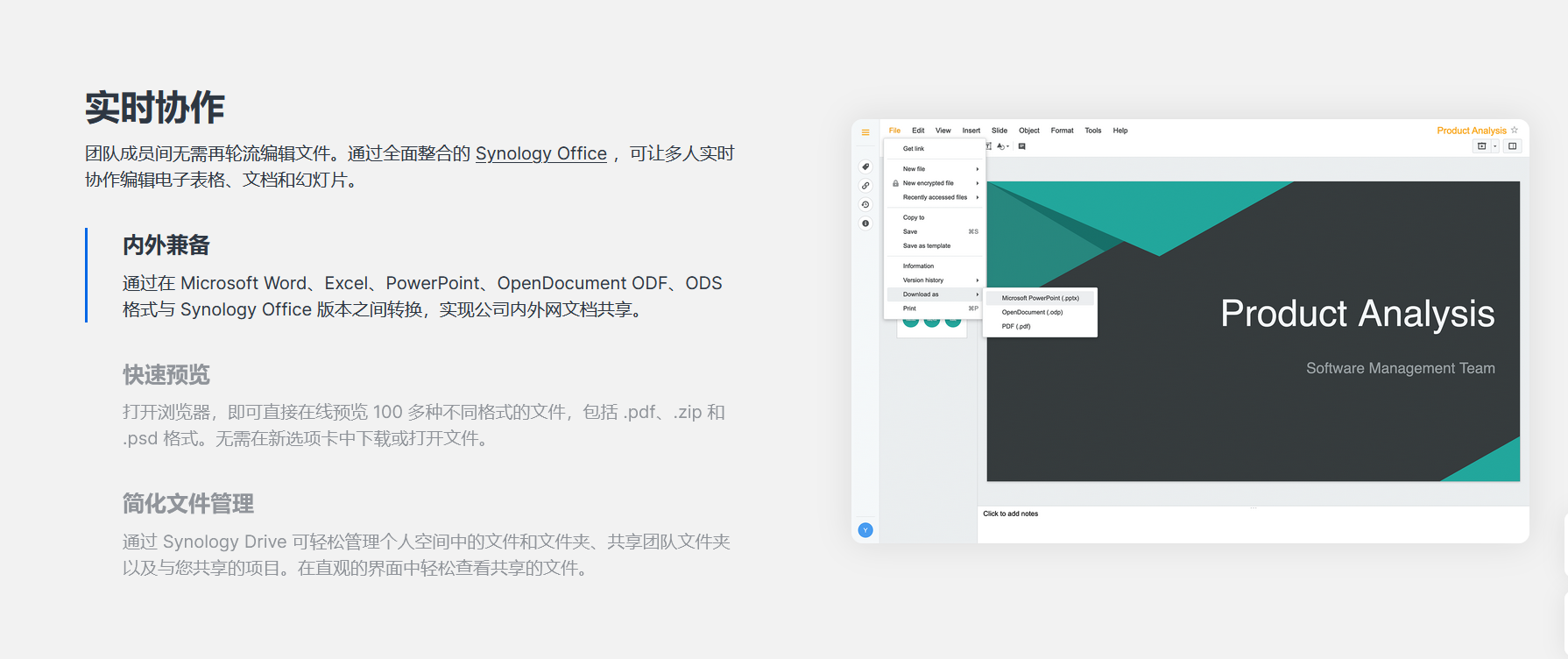The height and width of the screenshot is (659, 1568).
Task: Toggle the side panel layout button
Action: click(1512, 146)
